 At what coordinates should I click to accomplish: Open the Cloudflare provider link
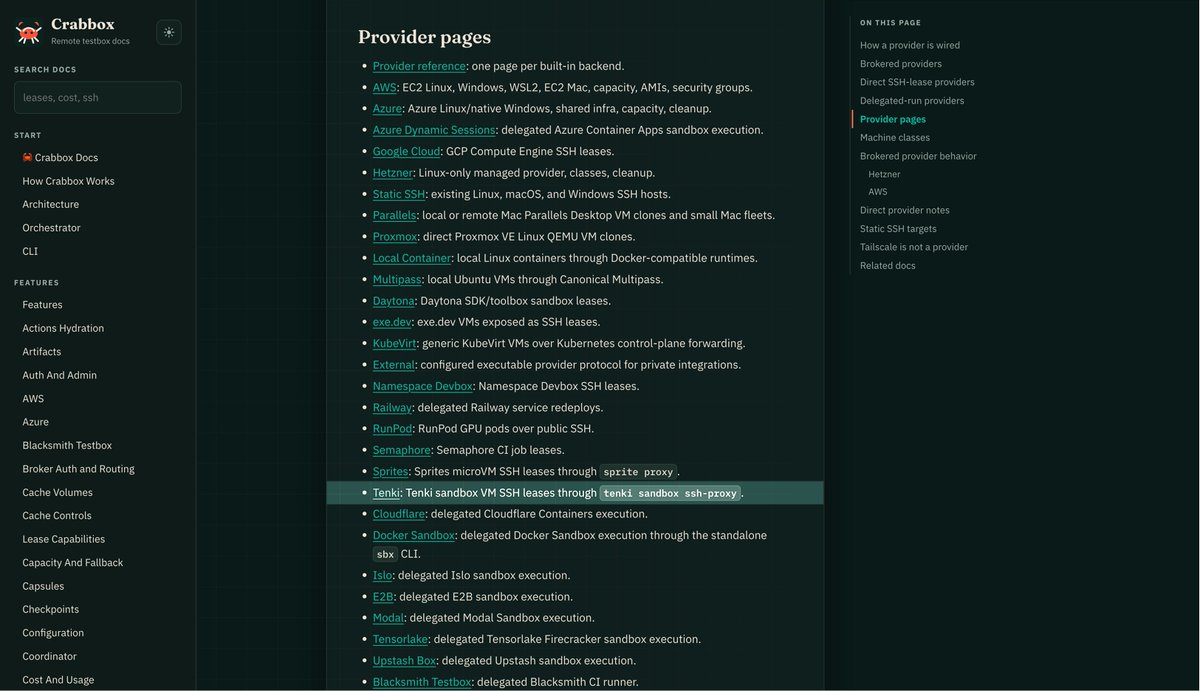click(399, 514)
